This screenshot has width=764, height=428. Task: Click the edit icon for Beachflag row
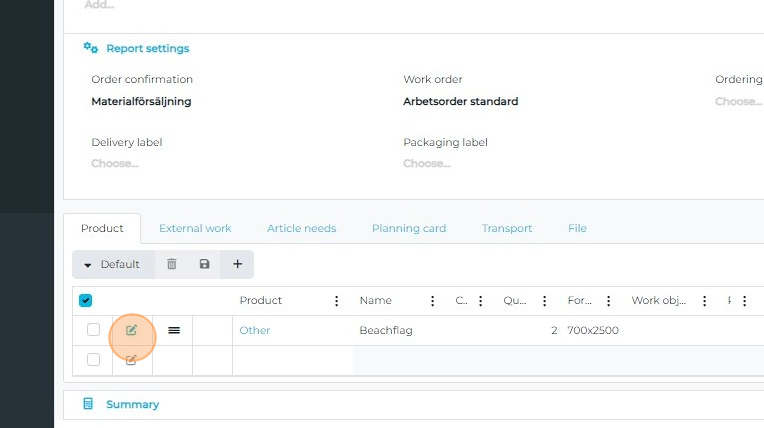coord(132,330)
